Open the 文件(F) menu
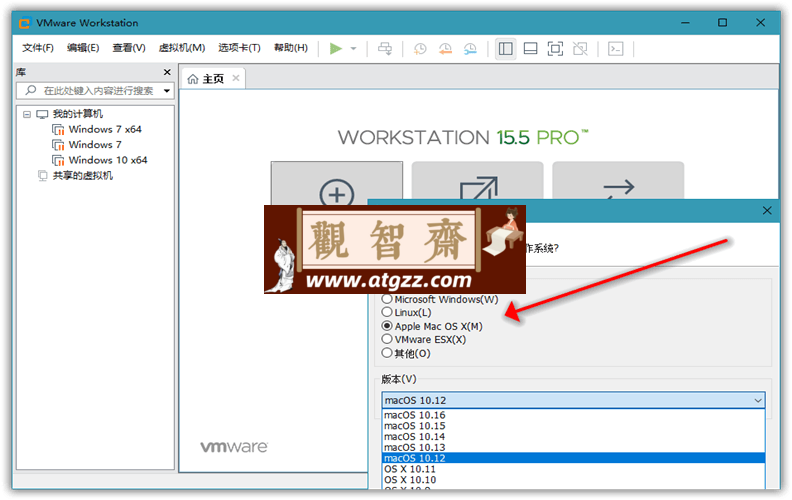 (x=38, y=48)
